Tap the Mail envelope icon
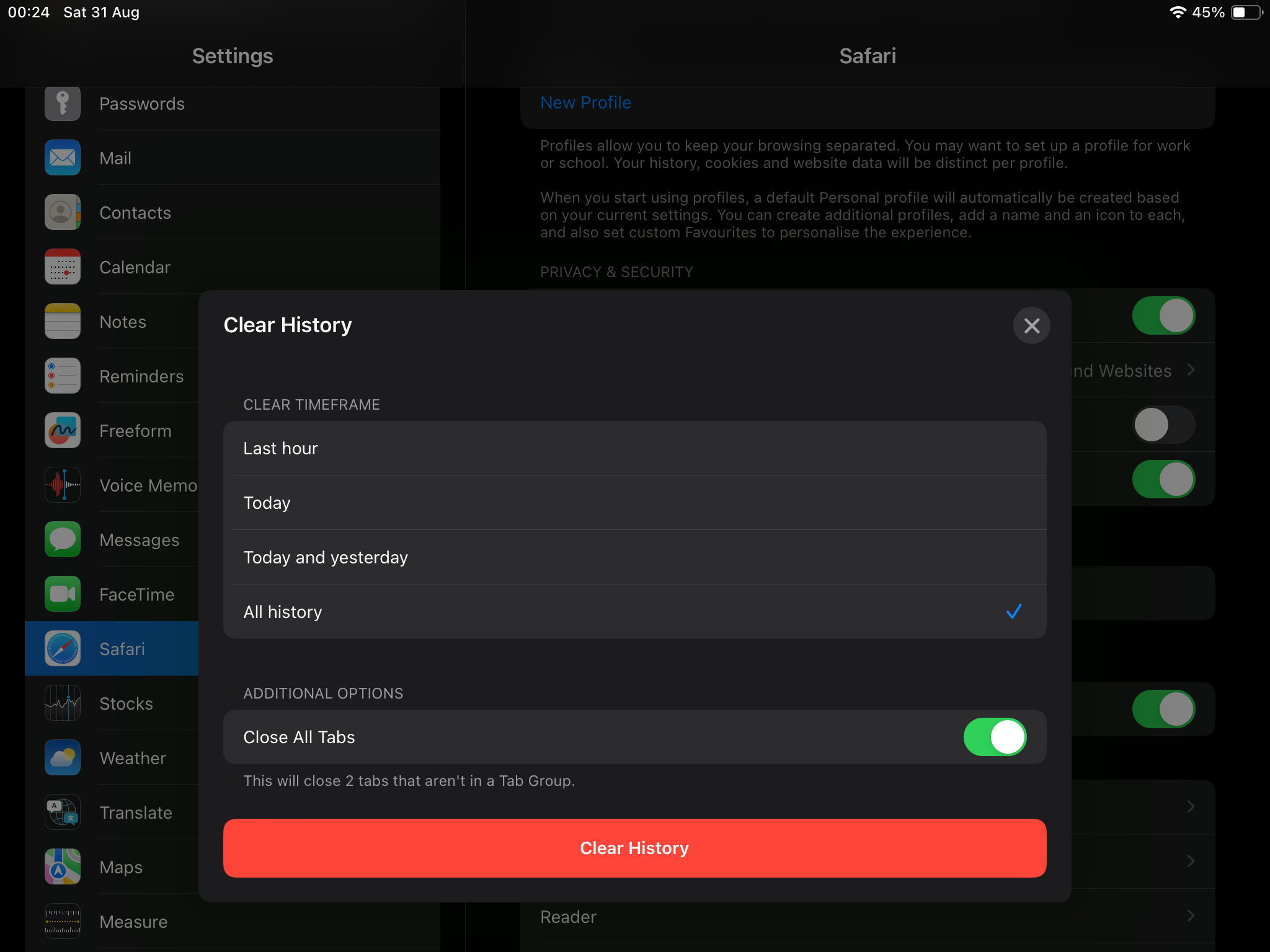The image size is (1270, 952). pos(63,157)
